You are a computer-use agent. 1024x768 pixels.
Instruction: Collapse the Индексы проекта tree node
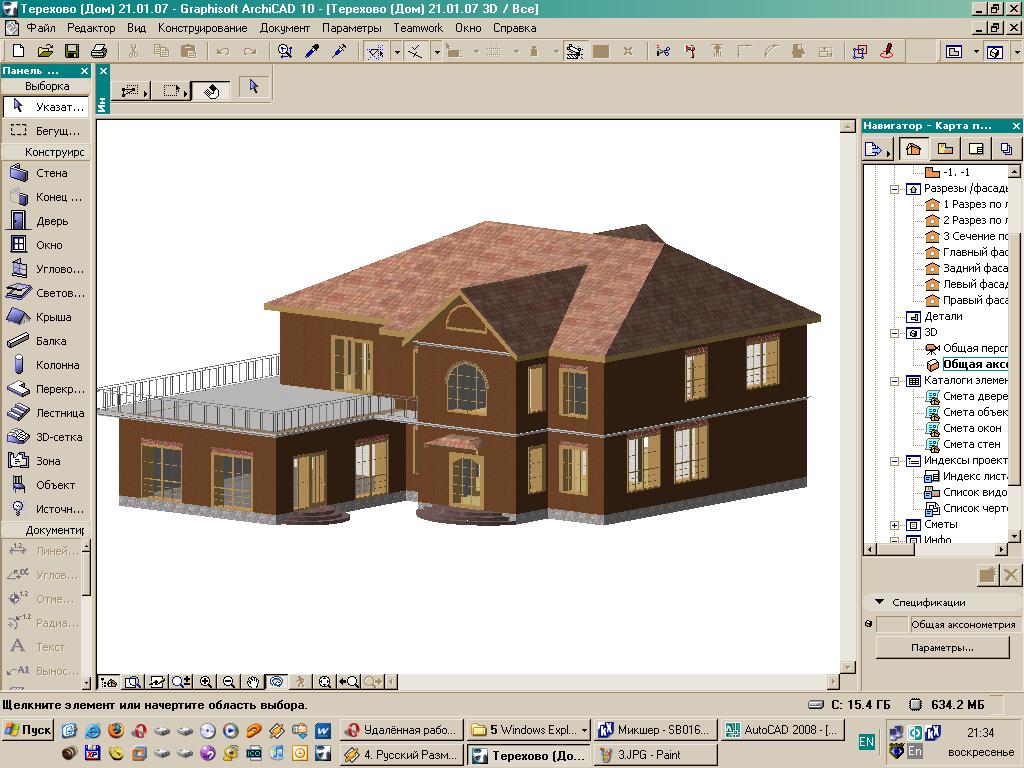click(x=895, y=460)
